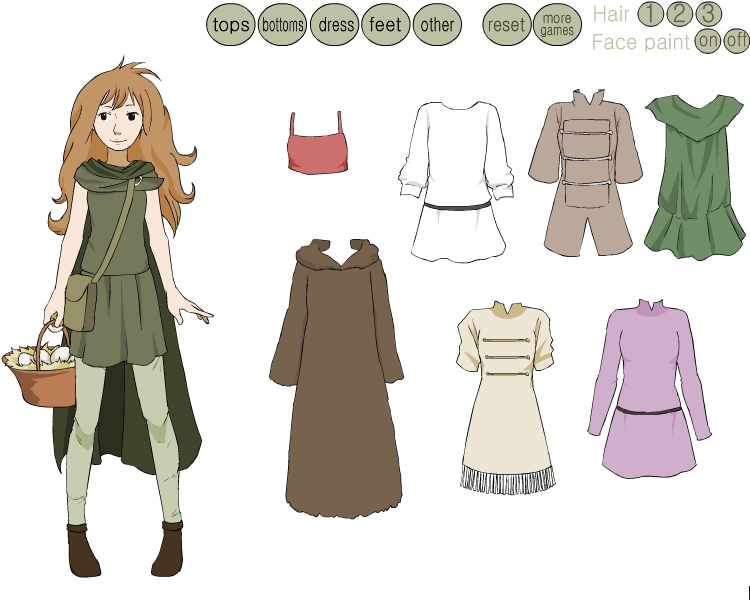Pick the long brown hooded robe
Image resolution: width=750 pixels, height=600 pixels.
point(337,378)
